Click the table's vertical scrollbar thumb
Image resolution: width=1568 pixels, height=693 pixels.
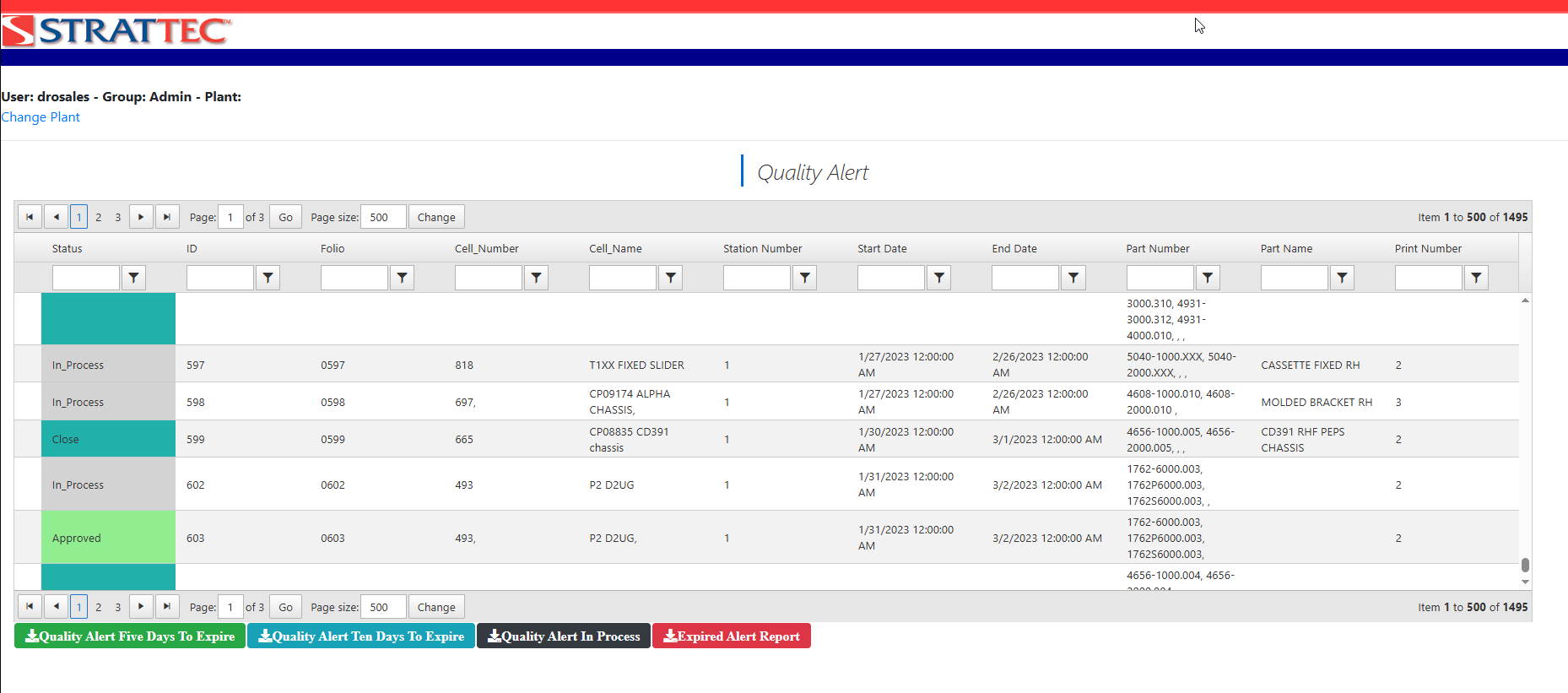[1525, 565]
